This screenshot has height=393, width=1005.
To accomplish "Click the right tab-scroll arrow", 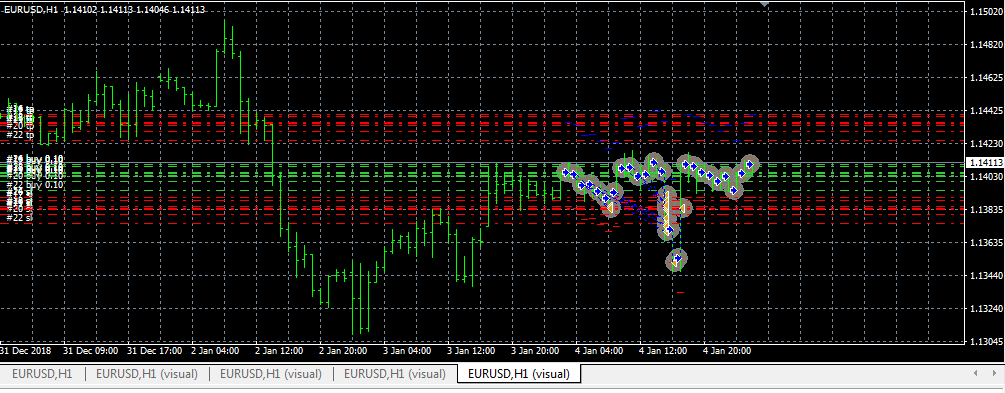I will click(x=993, y=372).
